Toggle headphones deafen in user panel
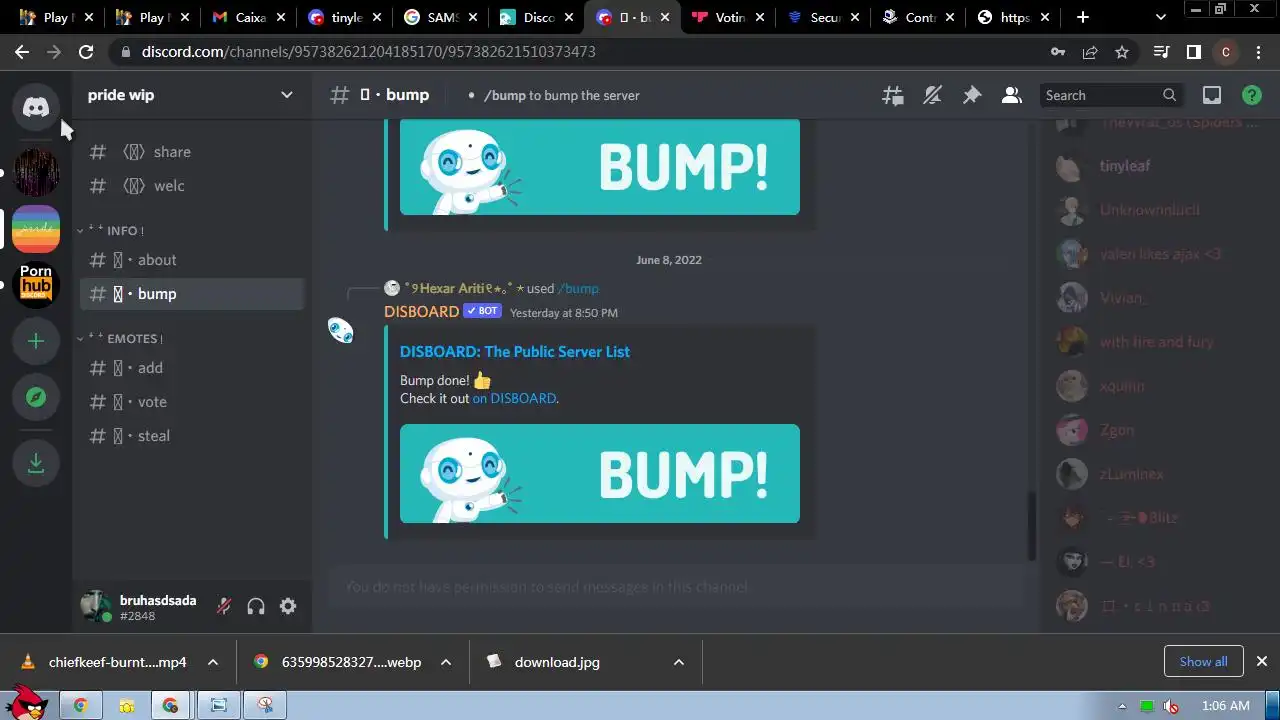Screen dimensions: 1280x720 tap(256, 606)
